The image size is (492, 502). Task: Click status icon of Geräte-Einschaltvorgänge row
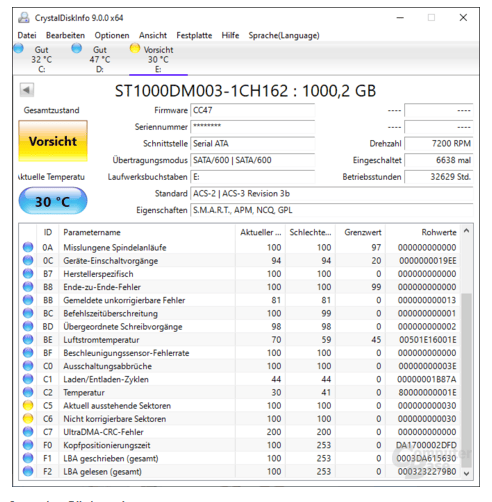[28, 260]
